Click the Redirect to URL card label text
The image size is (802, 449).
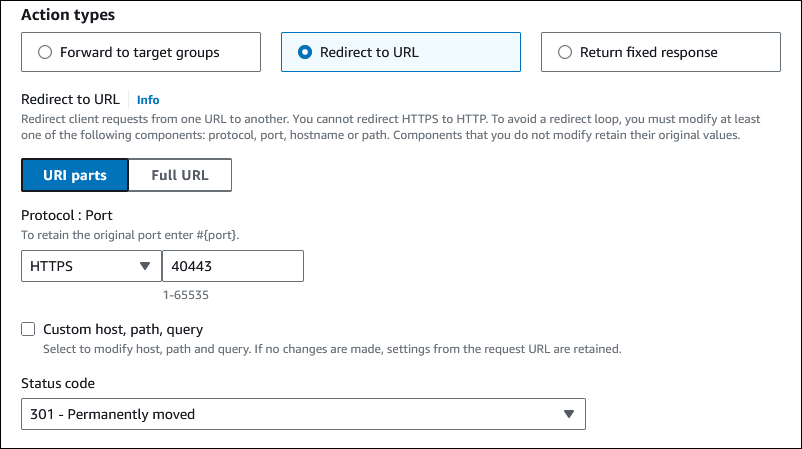(369, 52)
